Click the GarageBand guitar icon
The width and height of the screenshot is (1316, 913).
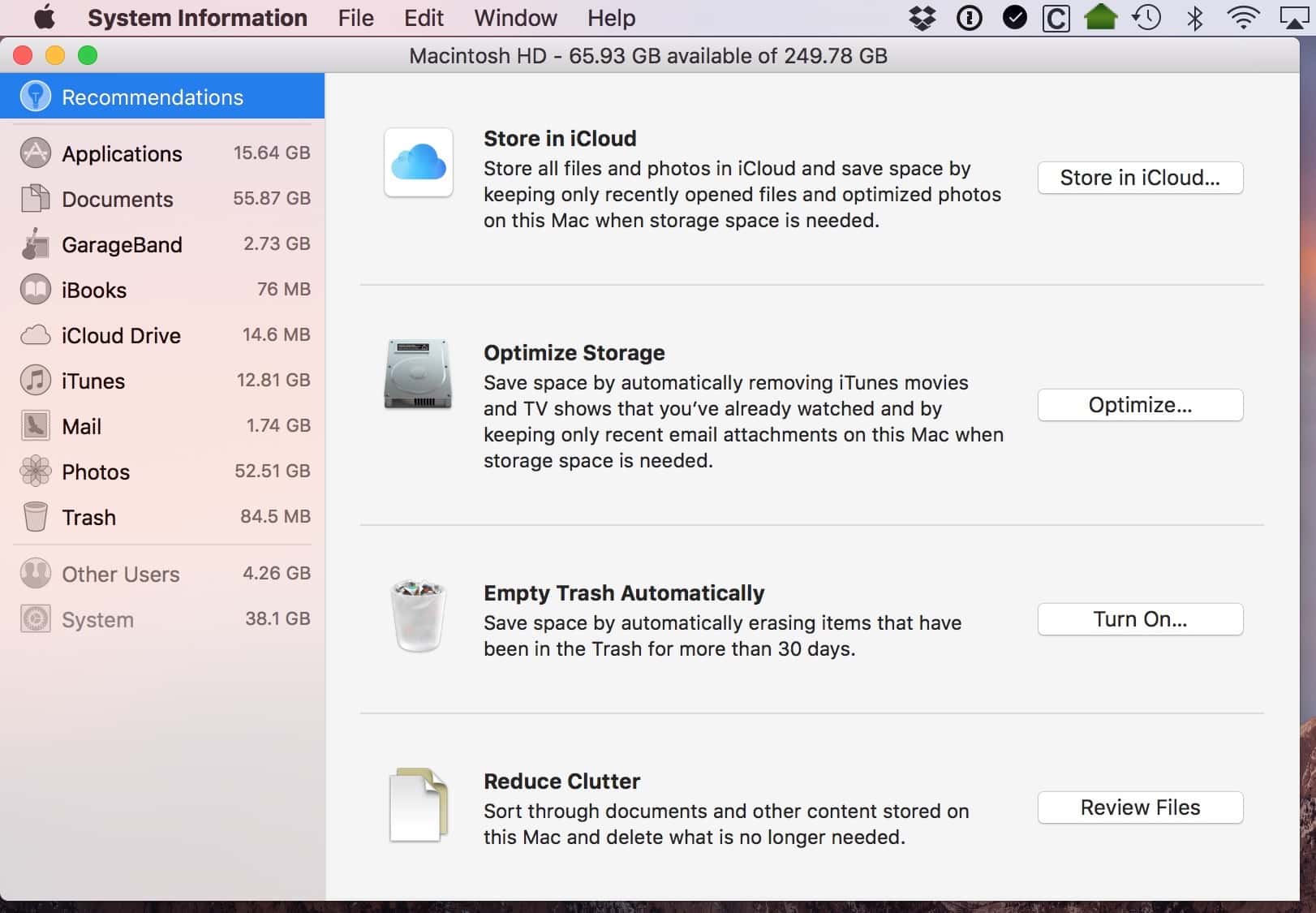point(35,243)
